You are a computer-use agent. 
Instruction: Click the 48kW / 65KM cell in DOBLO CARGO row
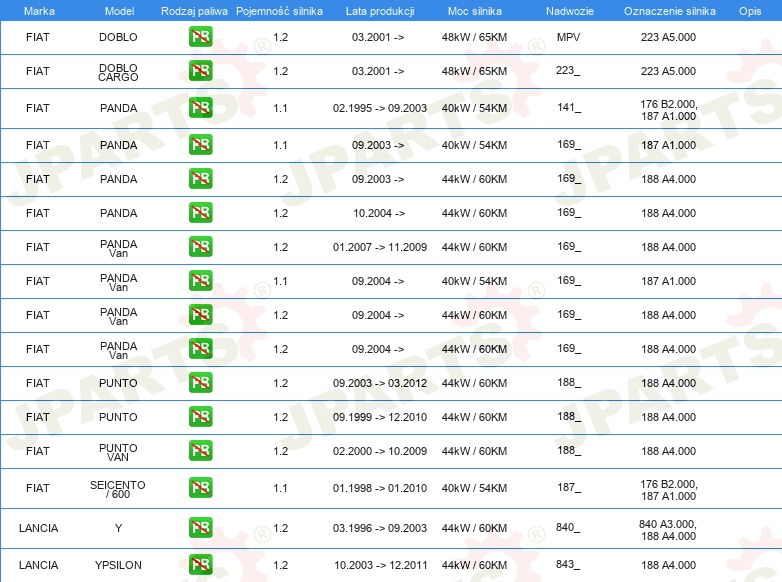tap(474, 71)
